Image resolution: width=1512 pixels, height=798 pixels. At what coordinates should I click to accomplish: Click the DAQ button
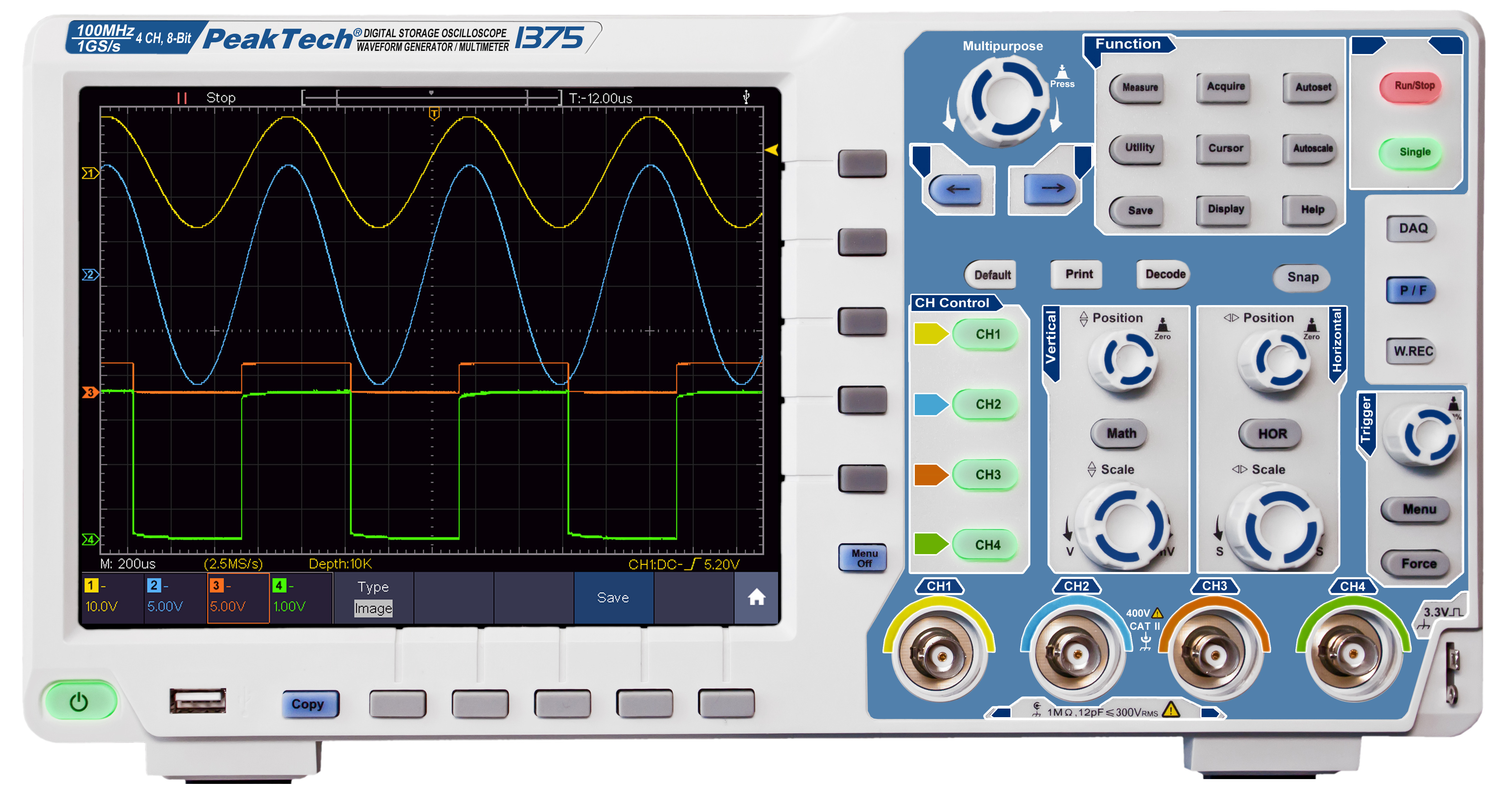coord(1412,228)
